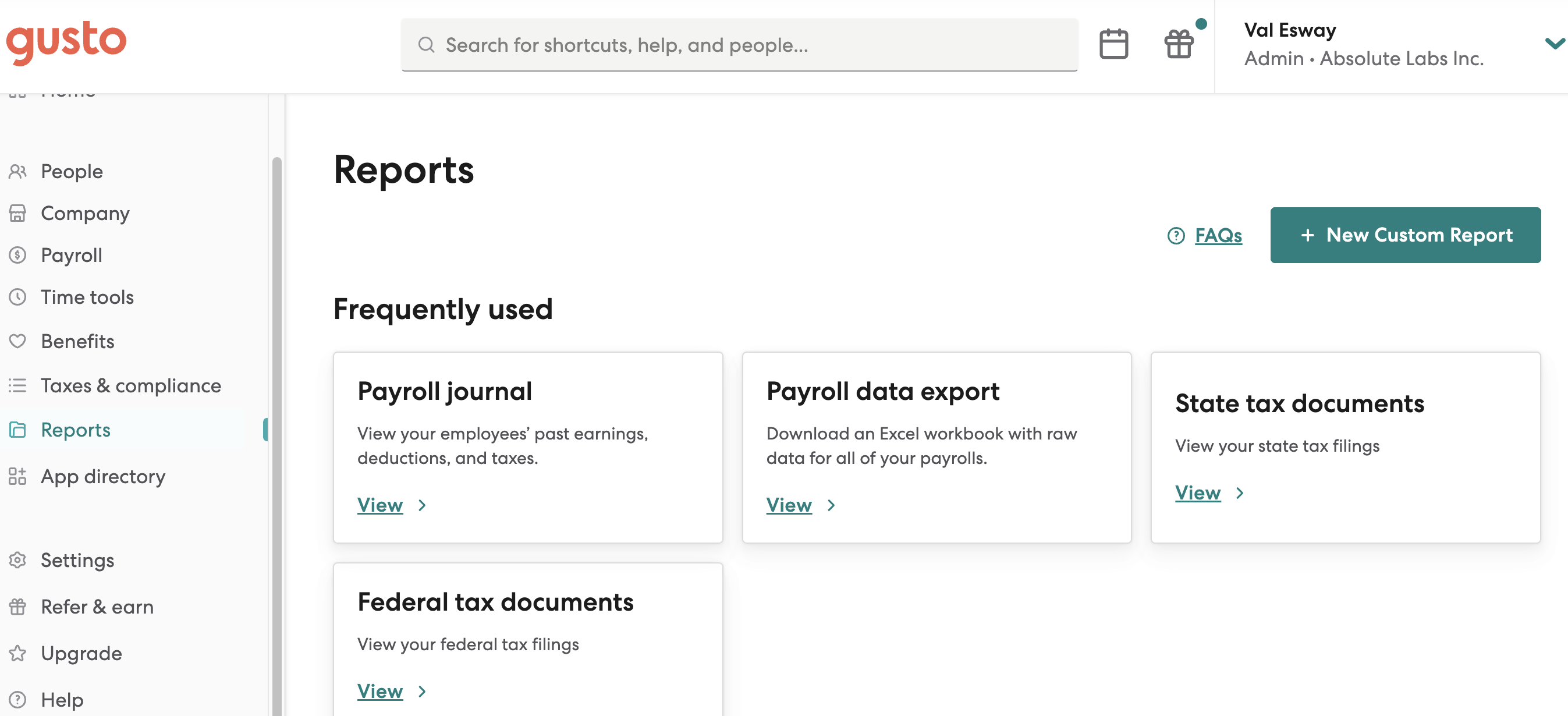Click chevron next to Payroll journal View
The image size is (1568, 716).
tap(423, 505)
